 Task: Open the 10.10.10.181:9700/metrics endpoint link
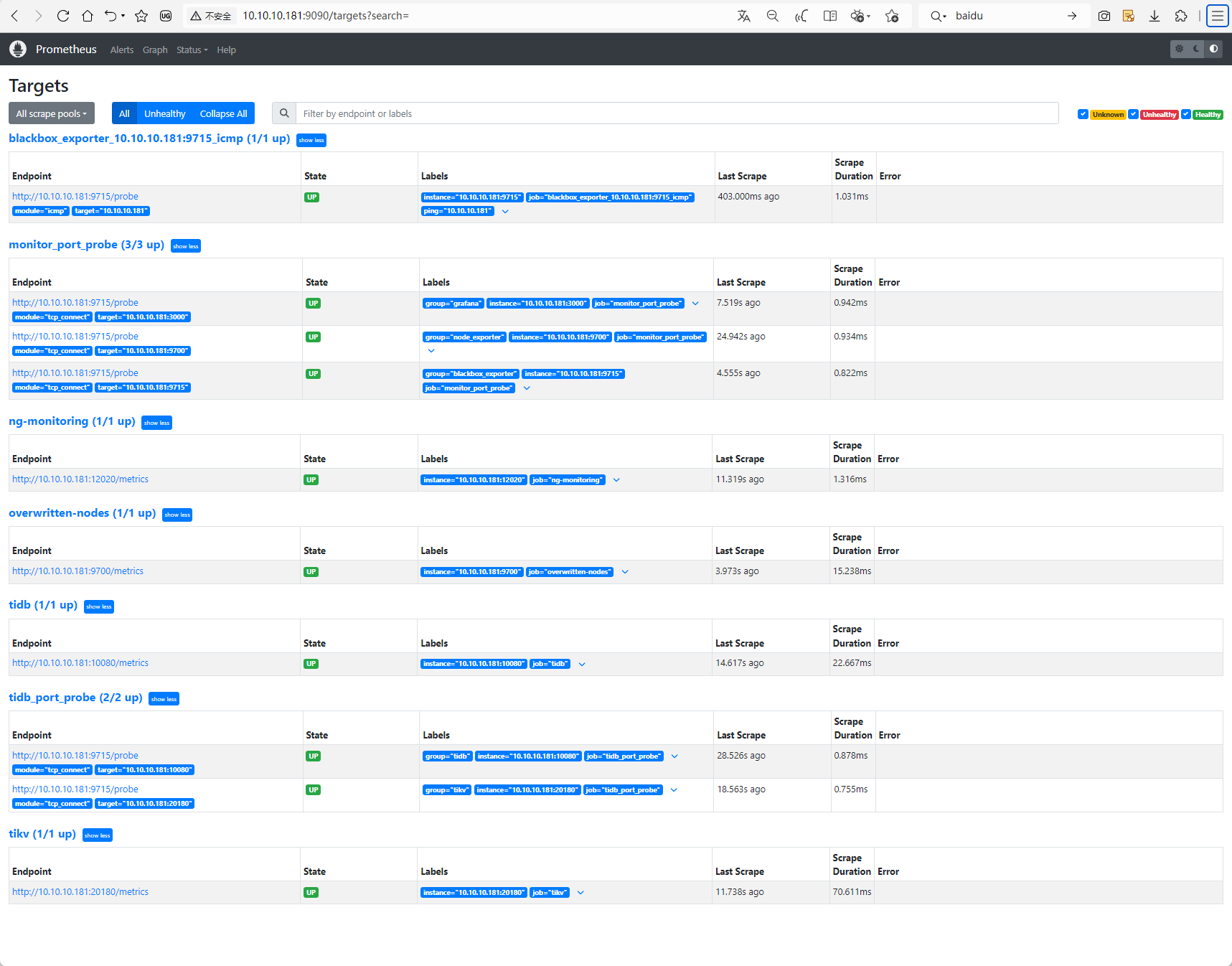click(77, 571)
